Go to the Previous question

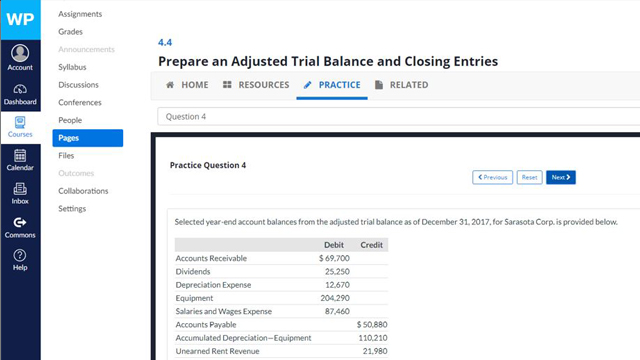point(493,178)
